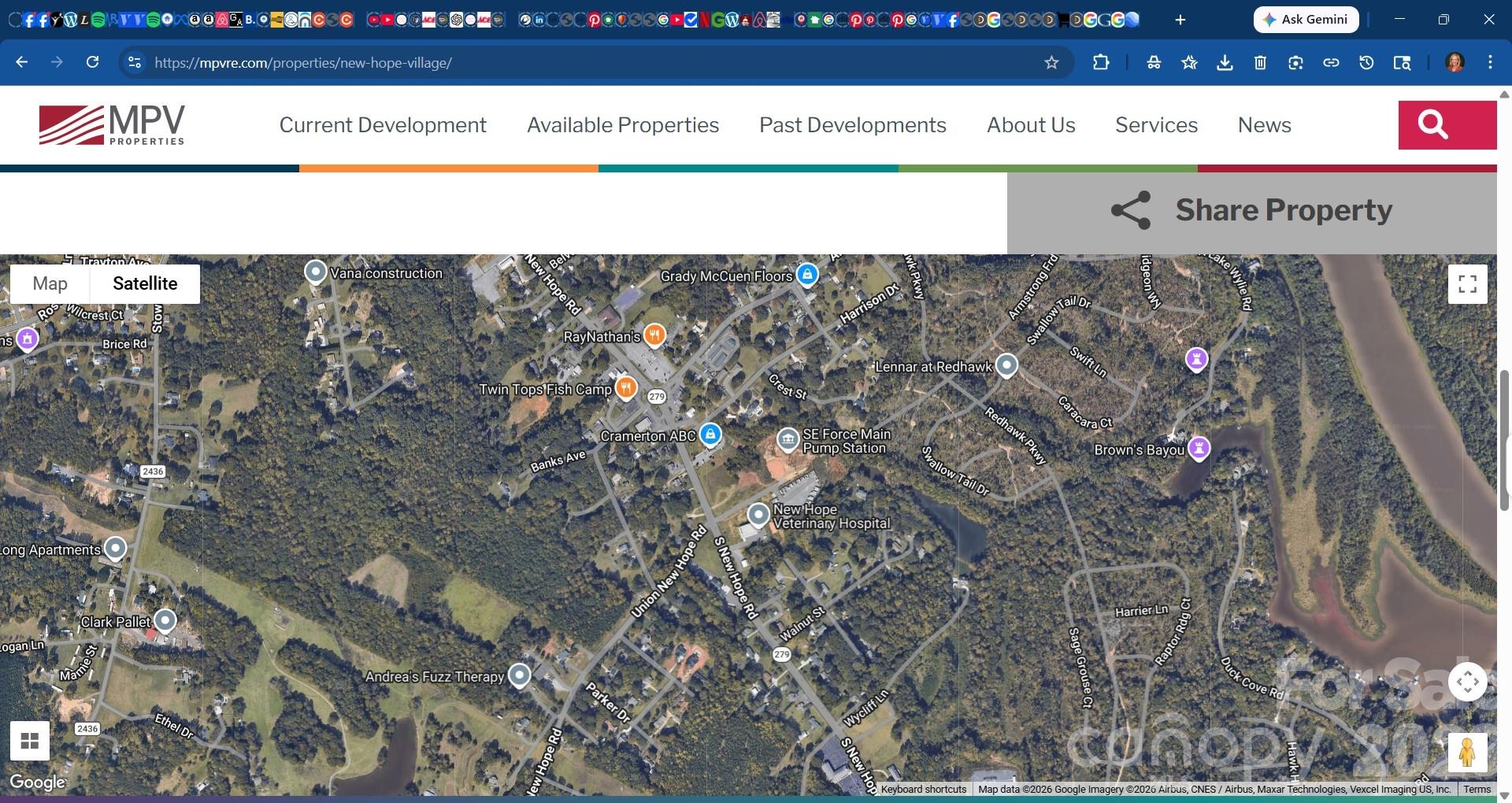1512x803 pixels.
Task: Switch the map to Map view
Action: pyautogui.click(x=50, y=284)
